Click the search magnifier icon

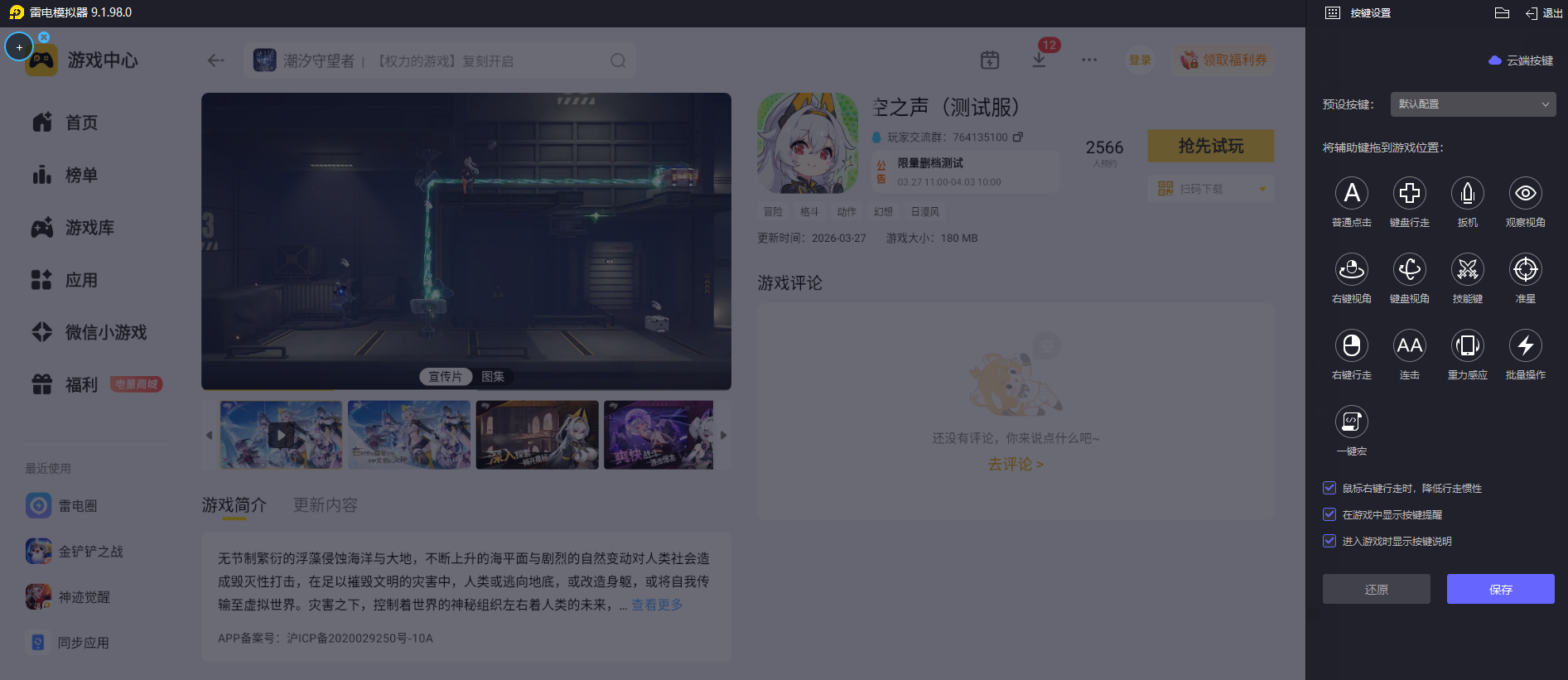coord(618,60)
